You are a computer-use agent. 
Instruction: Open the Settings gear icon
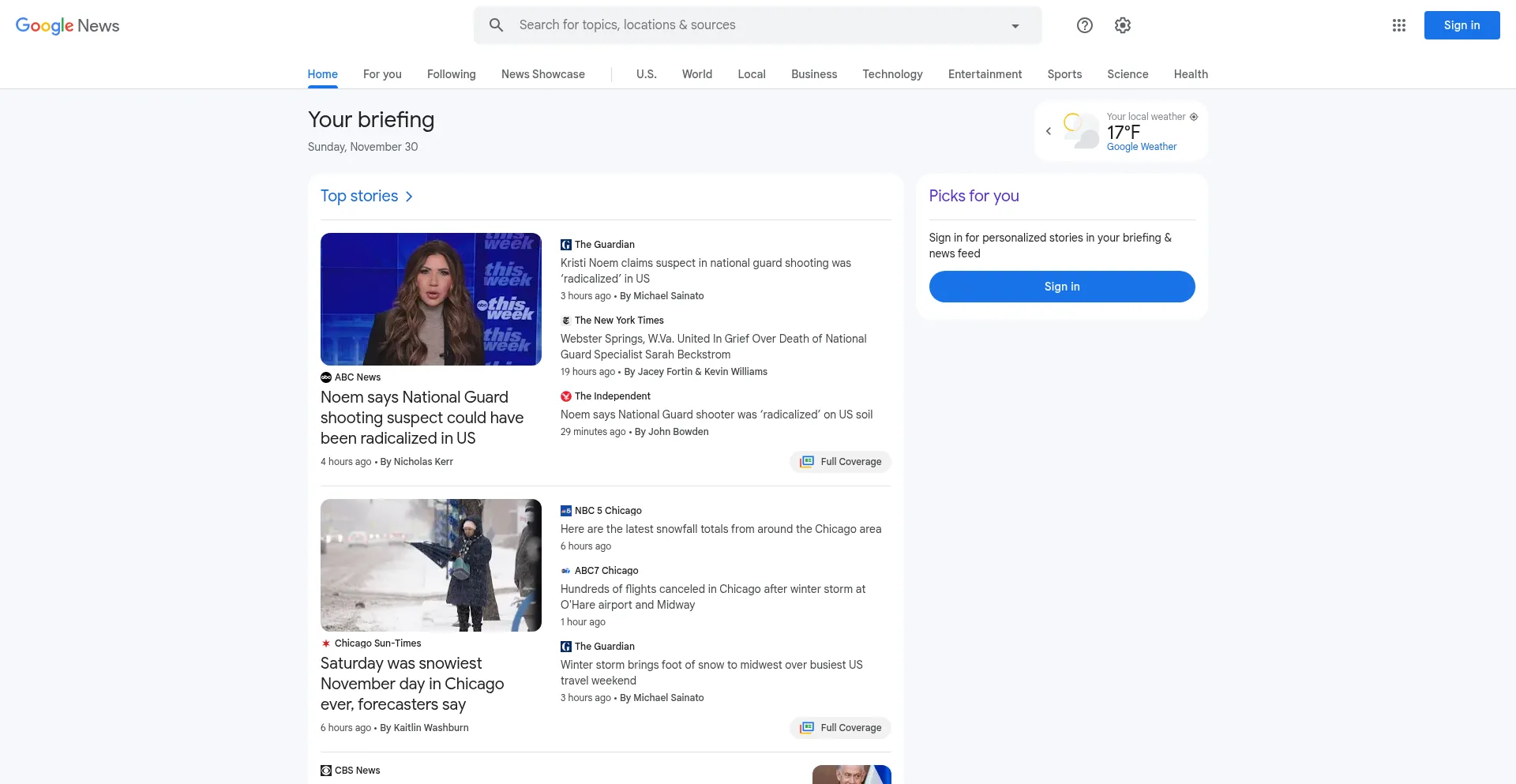pyautogui.click(x=1123, y=25)
